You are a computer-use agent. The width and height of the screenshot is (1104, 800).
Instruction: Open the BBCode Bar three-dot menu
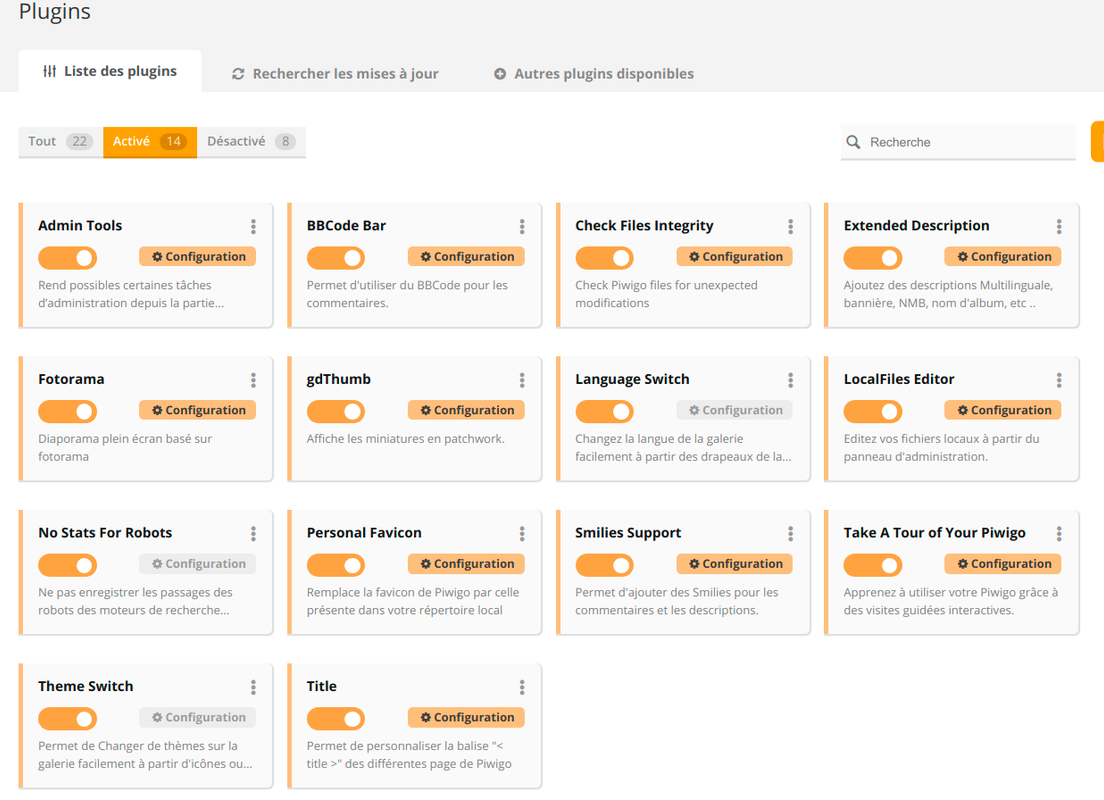522,226
